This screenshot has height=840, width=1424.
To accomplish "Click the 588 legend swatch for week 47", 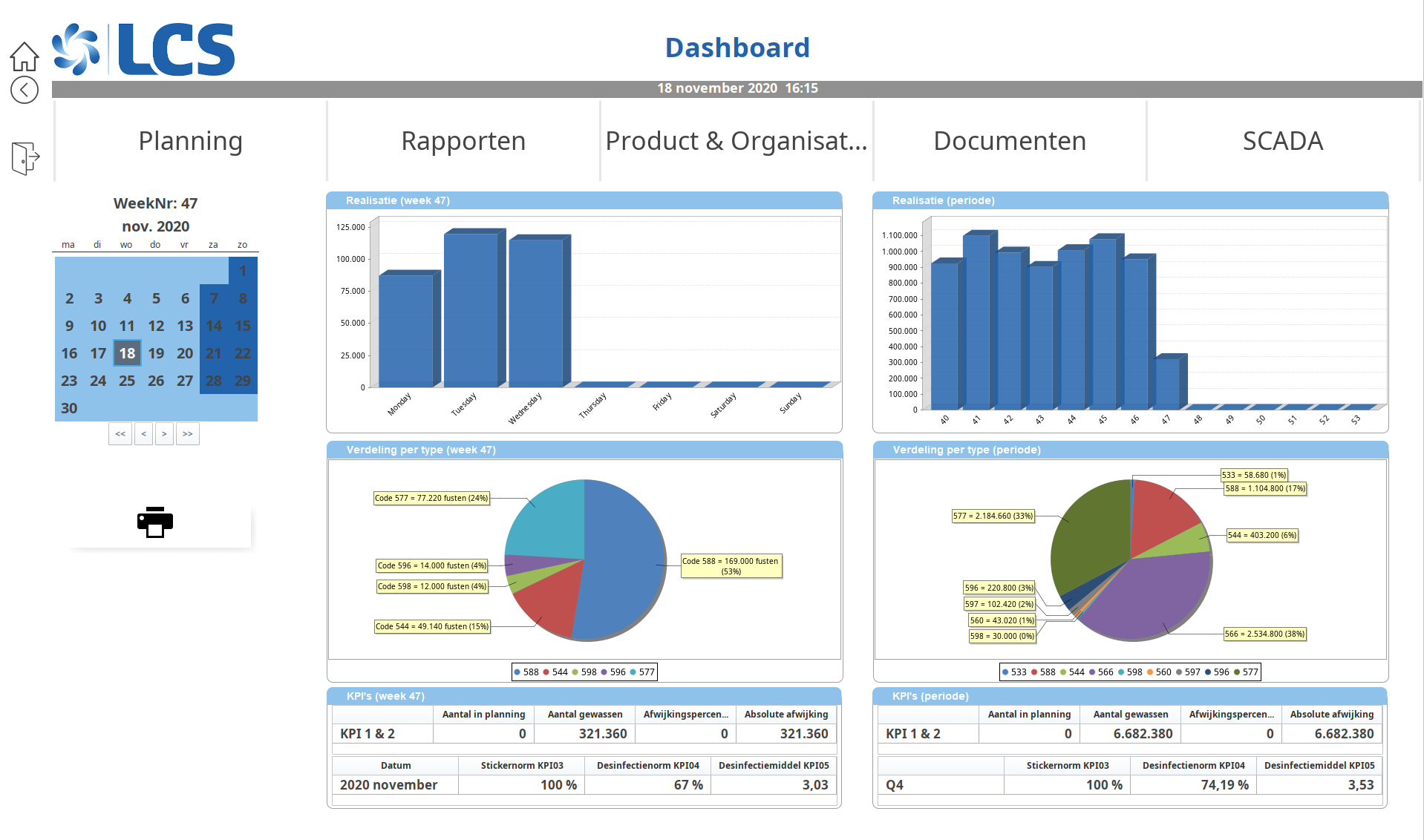I will point(517,672).
